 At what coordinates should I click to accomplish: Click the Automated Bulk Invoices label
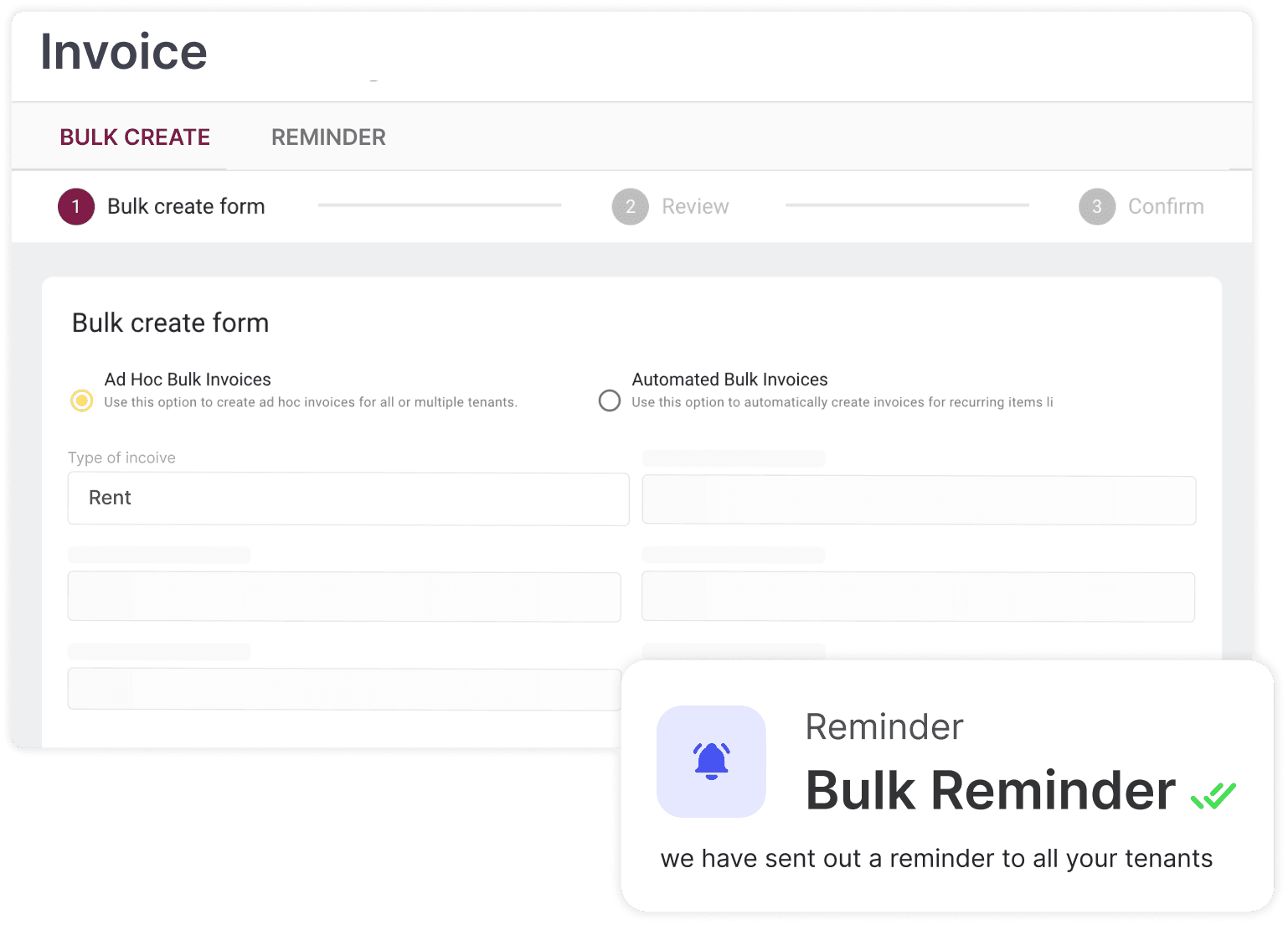729,380
